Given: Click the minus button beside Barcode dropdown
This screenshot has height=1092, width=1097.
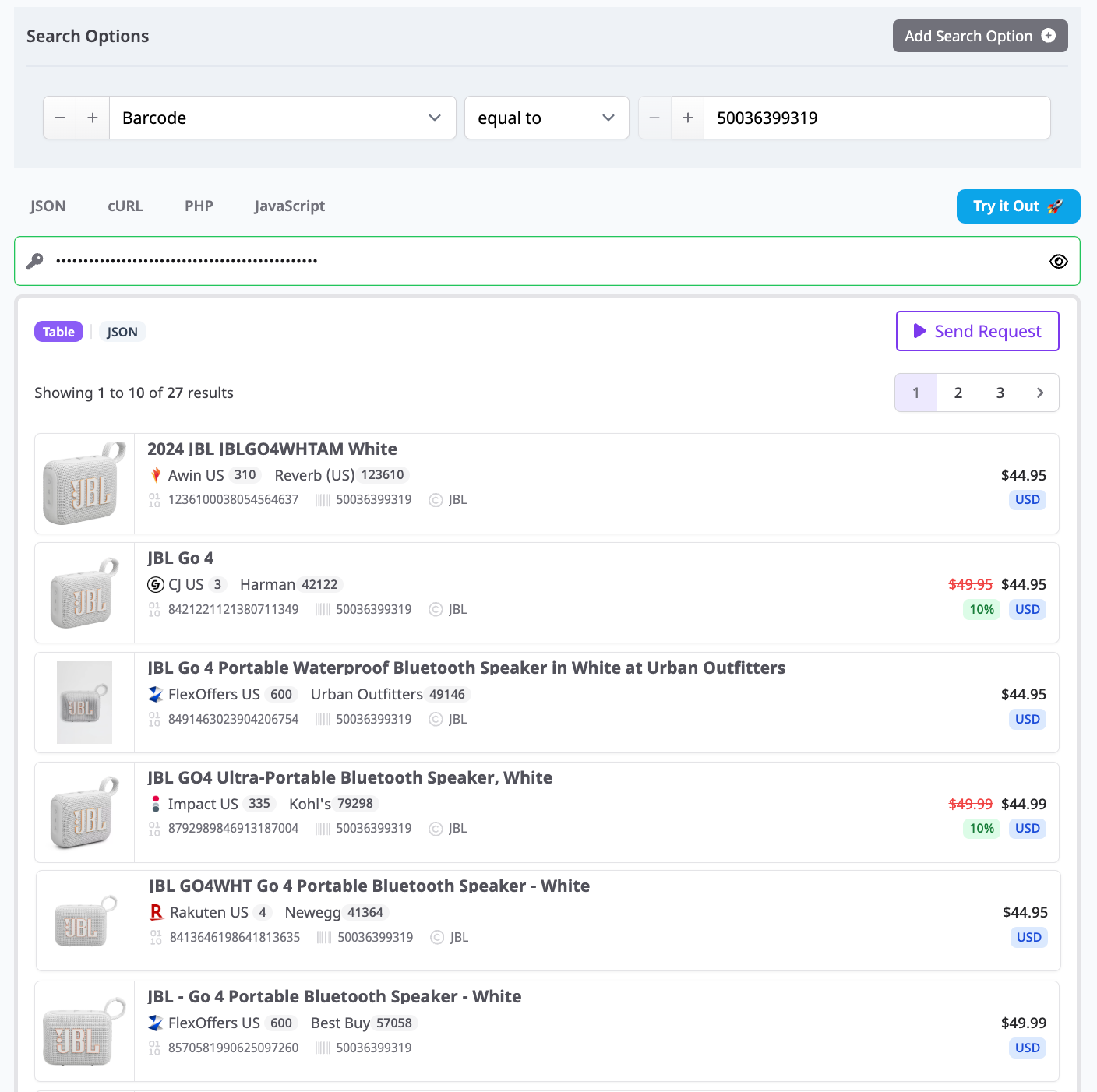Looking at the screenshot, I should click(60, 118).
